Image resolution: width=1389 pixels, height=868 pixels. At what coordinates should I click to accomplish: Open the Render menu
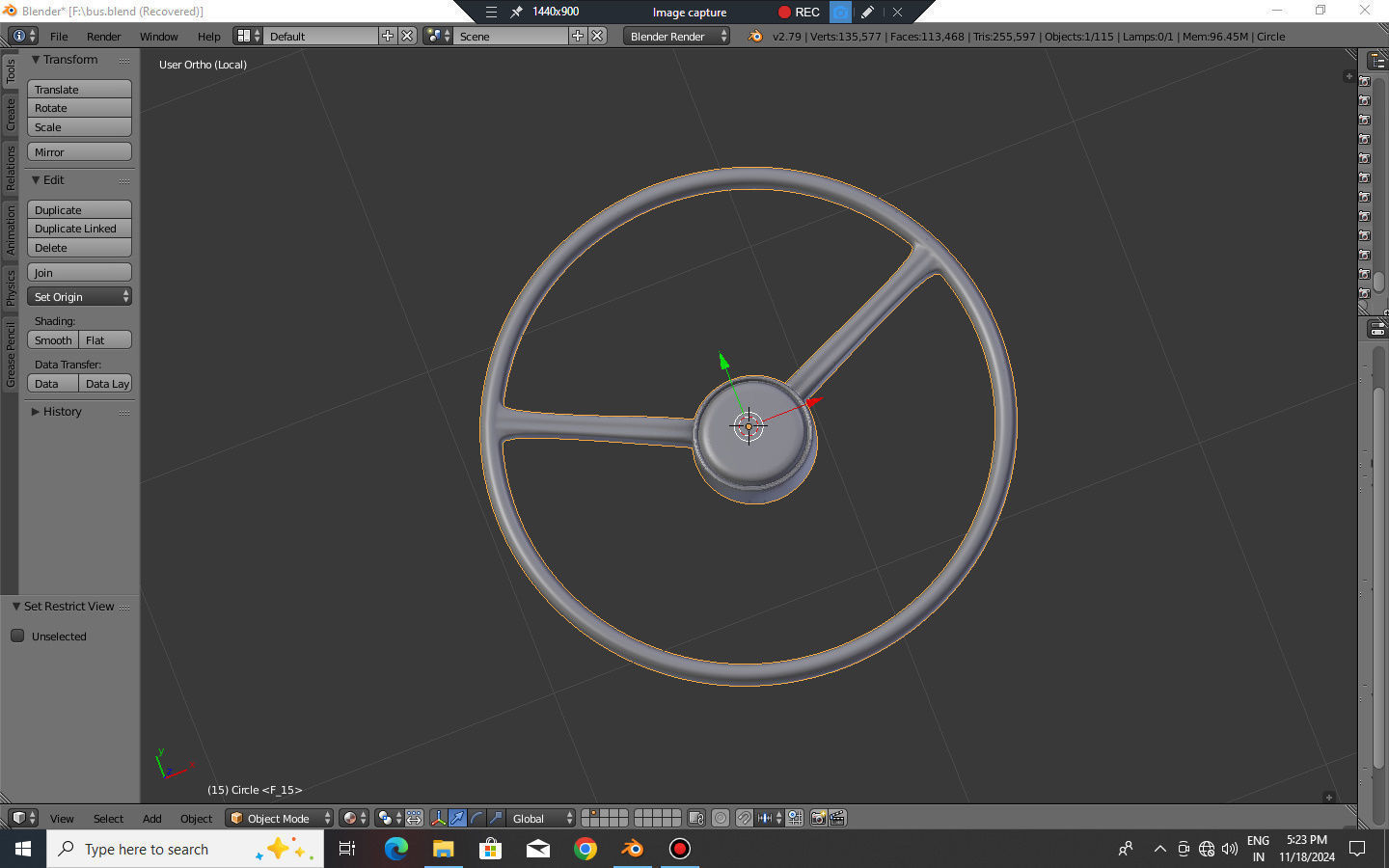(103, 36)
